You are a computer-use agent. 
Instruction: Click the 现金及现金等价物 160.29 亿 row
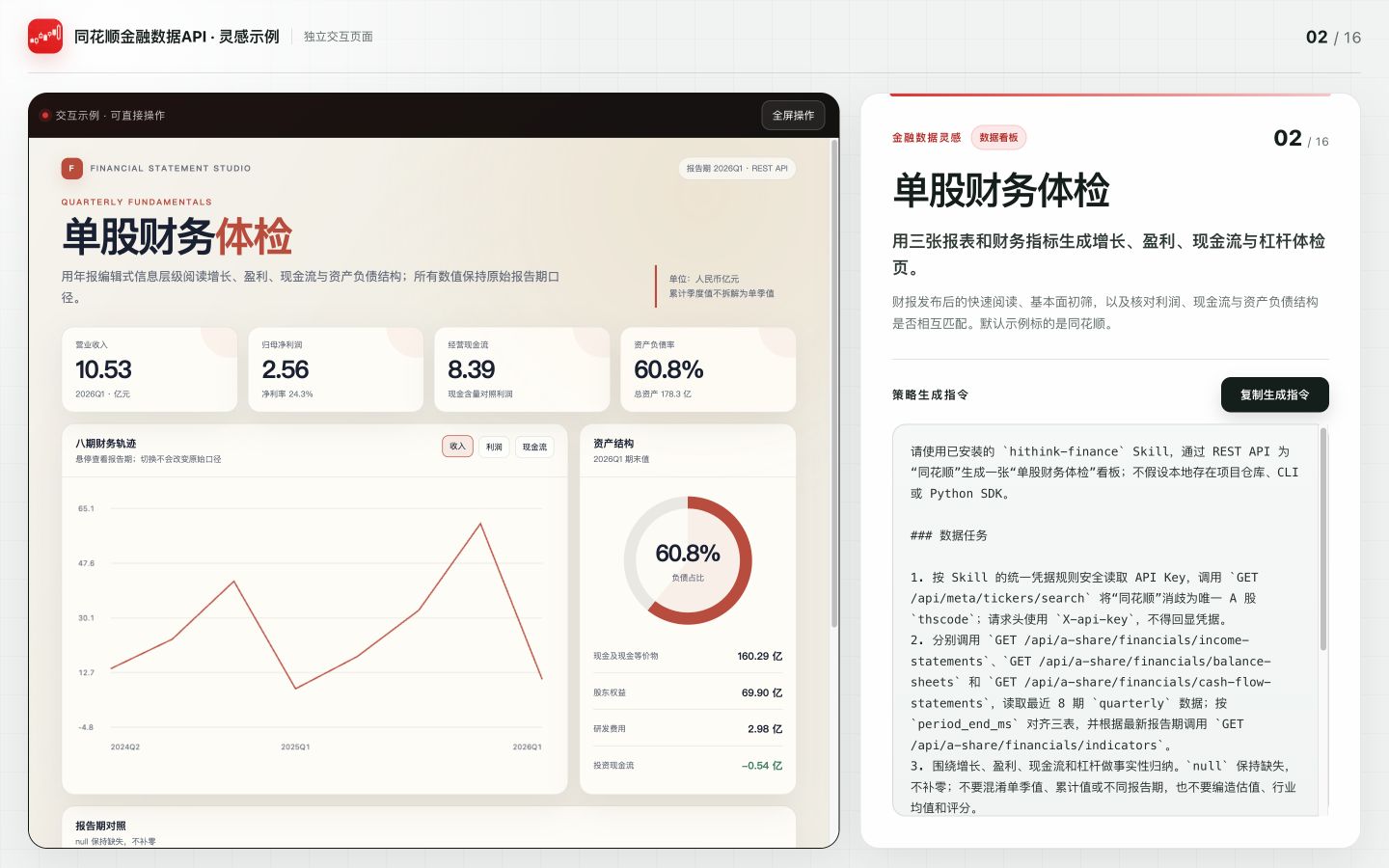point(688,656)
